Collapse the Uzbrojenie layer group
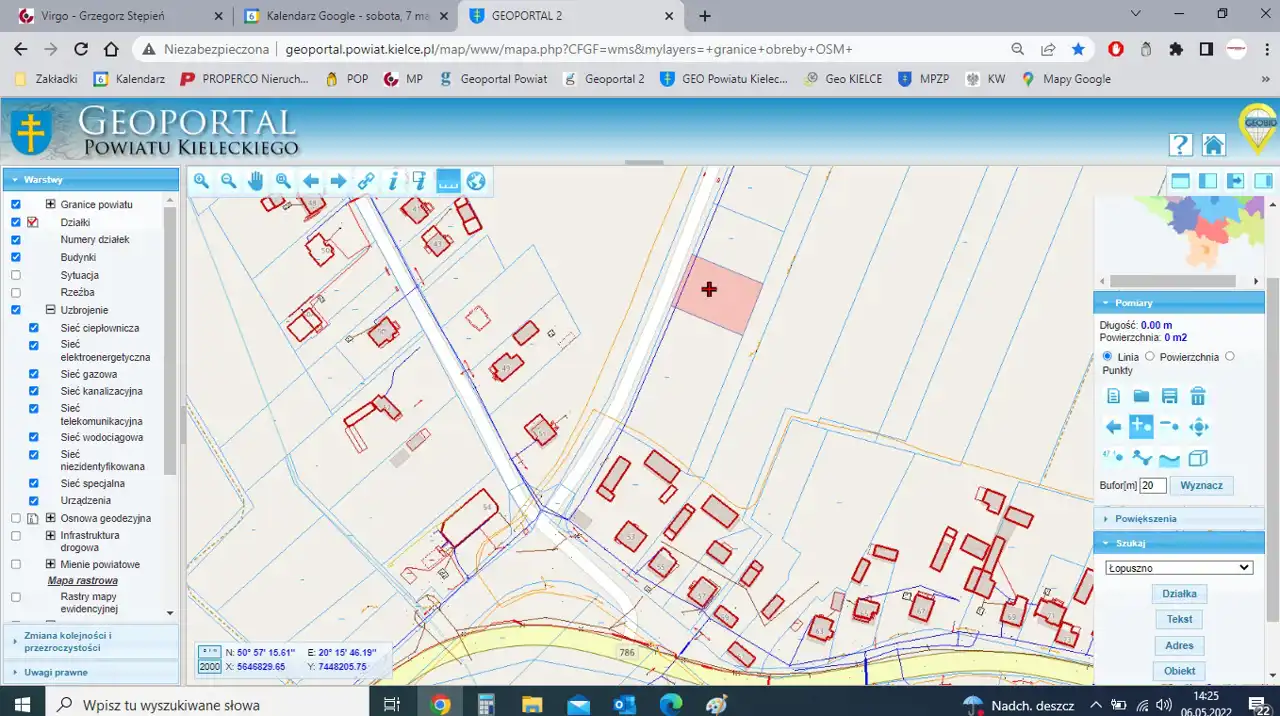Image resolution: width=1280 pixels, height=716 pixels. pyautogui.click(x=51, y=310)
